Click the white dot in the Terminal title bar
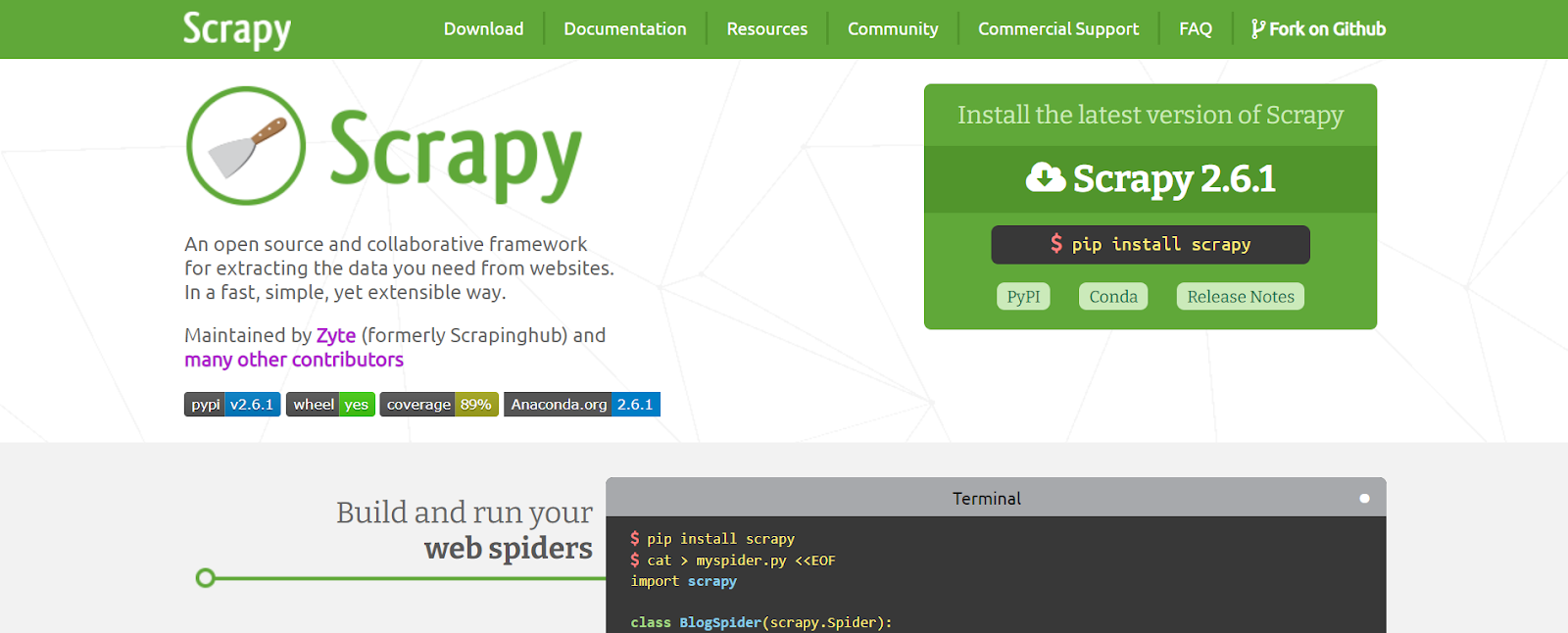Screen dimensions: 1568x633 click(x=1364, y=499)
